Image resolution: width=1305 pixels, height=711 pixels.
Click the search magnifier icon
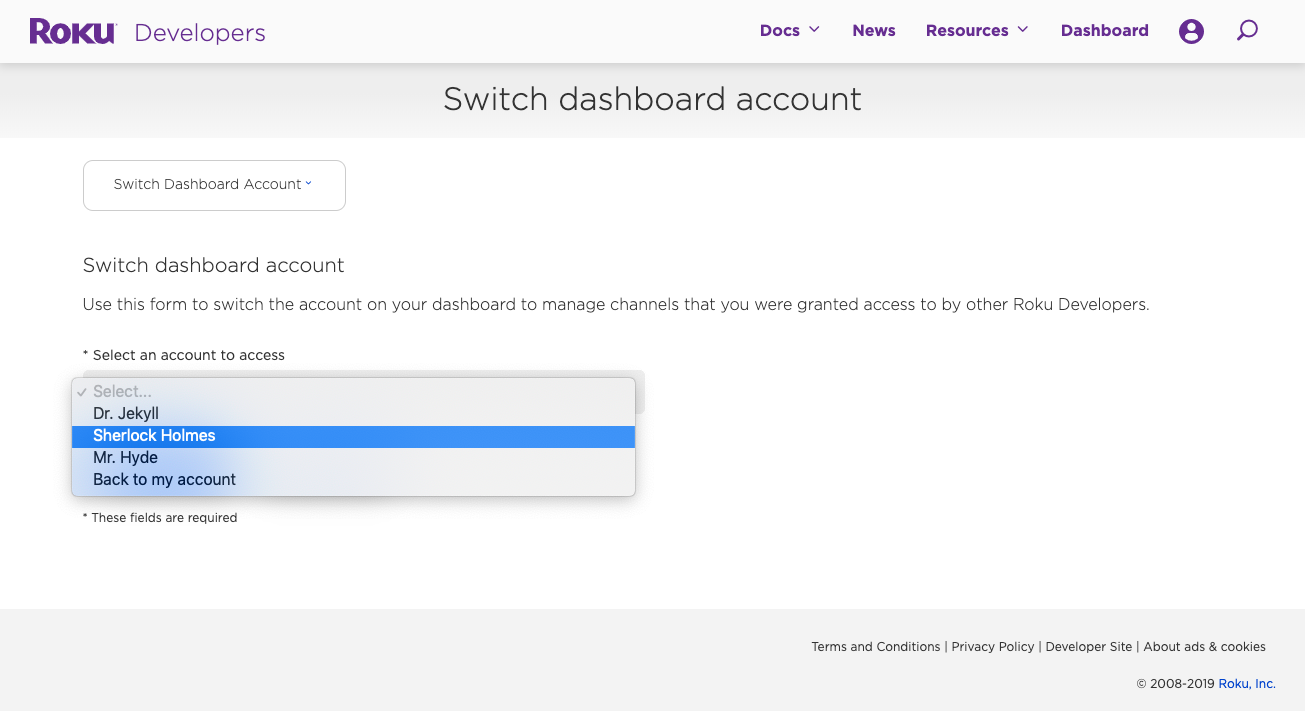tap(1247, 31)
